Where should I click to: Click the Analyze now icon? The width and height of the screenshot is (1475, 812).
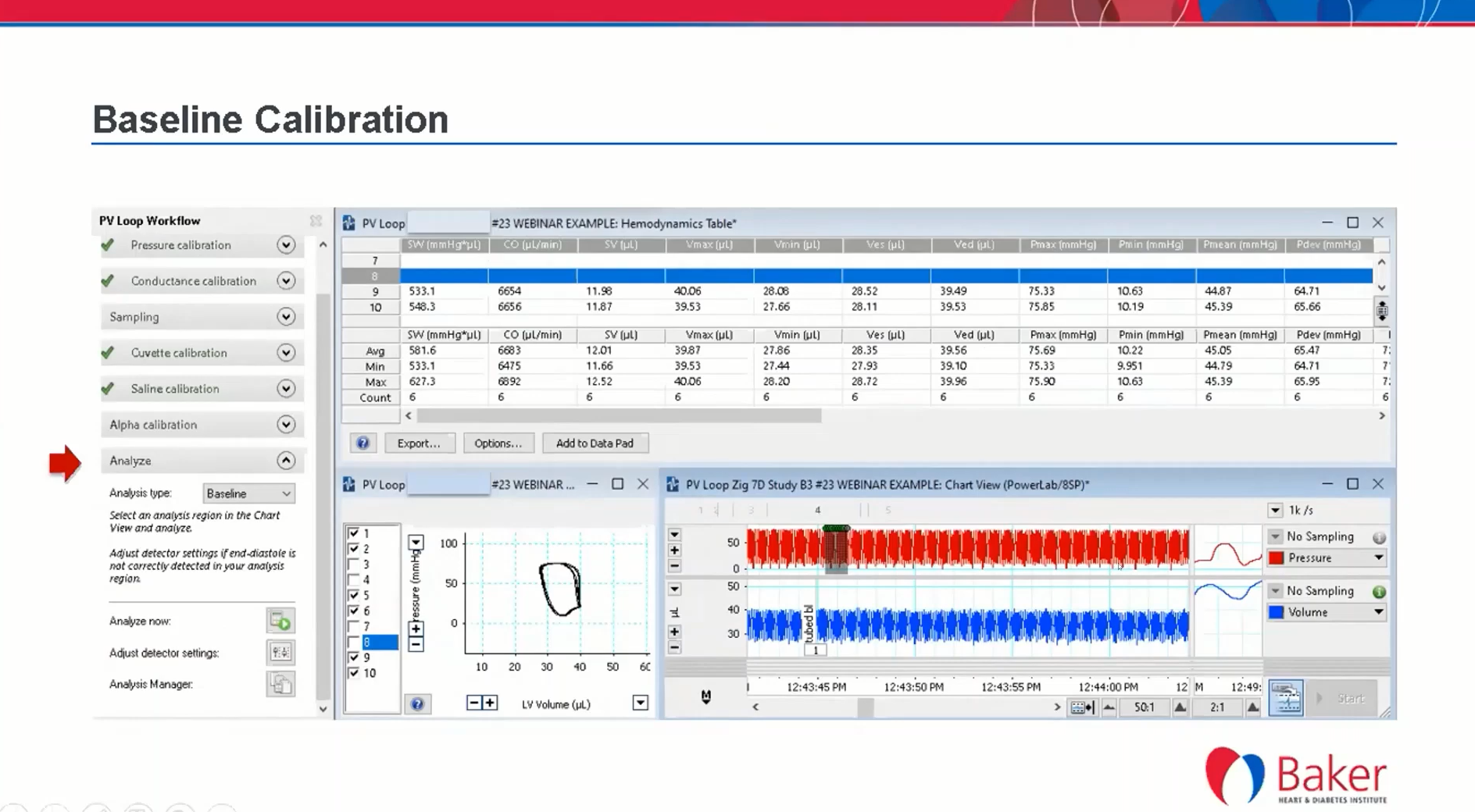click(280, 621)
